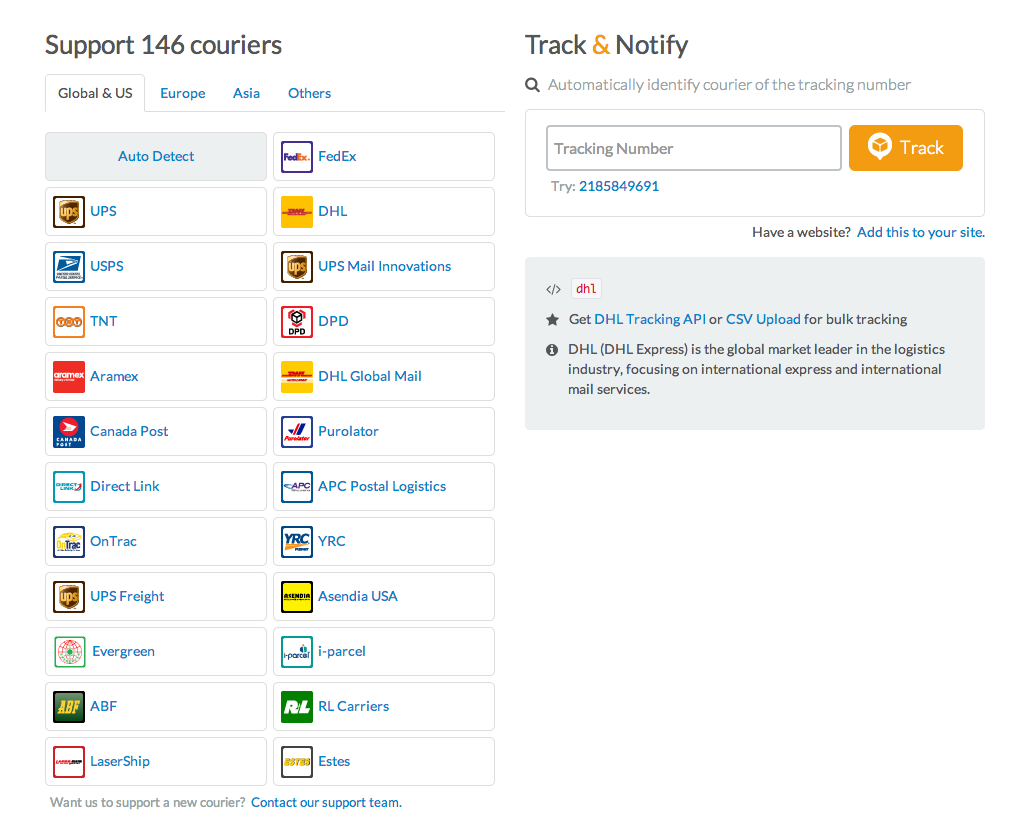1013x827 pixels.
Task: Click the UPS shield logo icon
Action: (68, 211)
